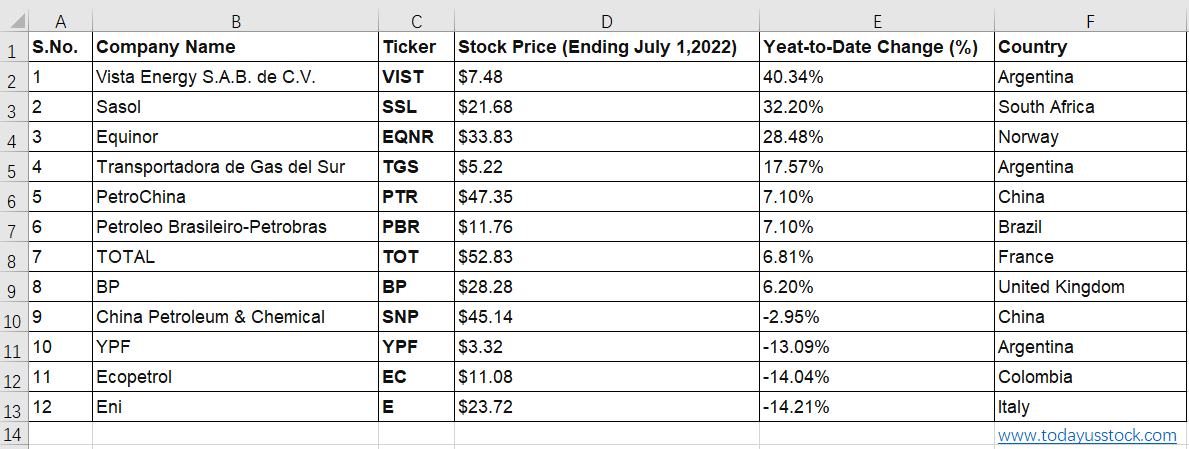Image resolution: width=1189 pixels, height=449 pixels.
Task: Select column F header
Action: click(1090, 21)
